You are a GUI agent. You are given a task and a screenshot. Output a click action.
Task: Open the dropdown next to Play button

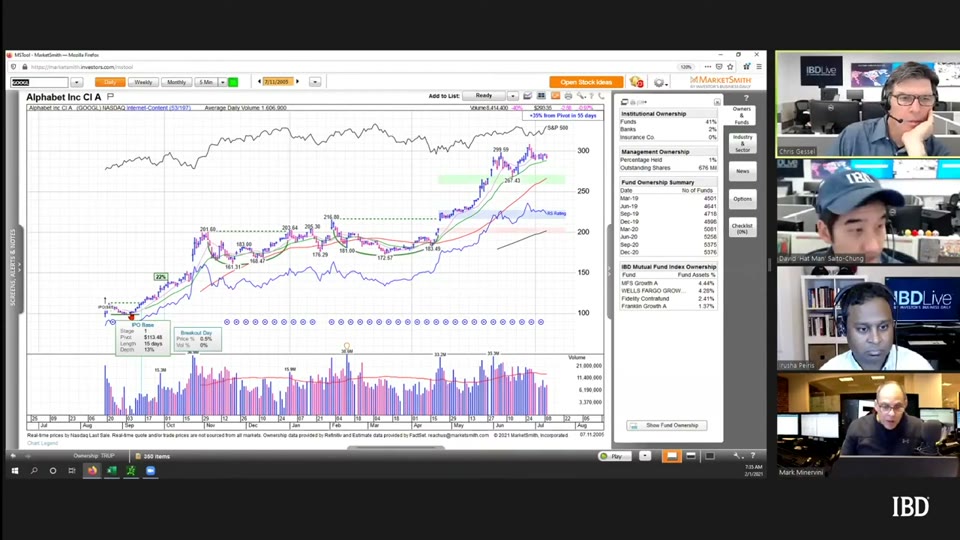click(x=645, y=456)
